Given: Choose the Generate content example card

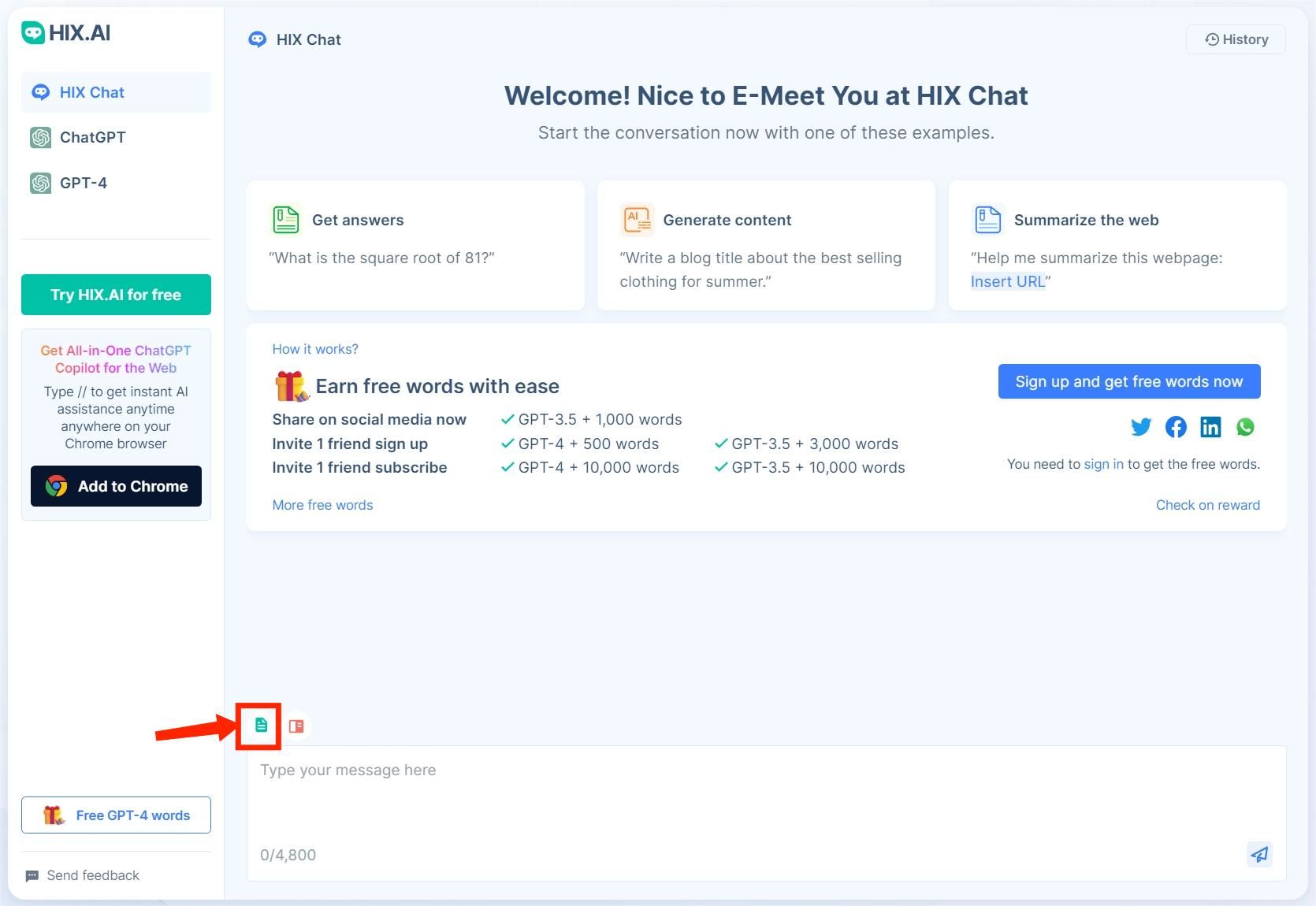Looking at the screenshot, I should click(766, 245).
